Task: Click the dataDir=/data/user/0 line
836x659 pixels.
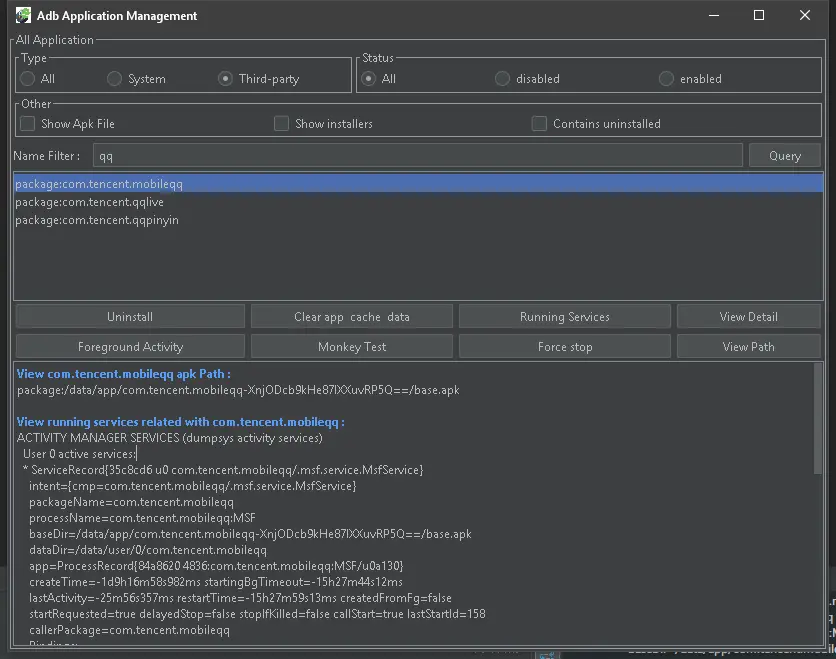Action: pos(148,550)
